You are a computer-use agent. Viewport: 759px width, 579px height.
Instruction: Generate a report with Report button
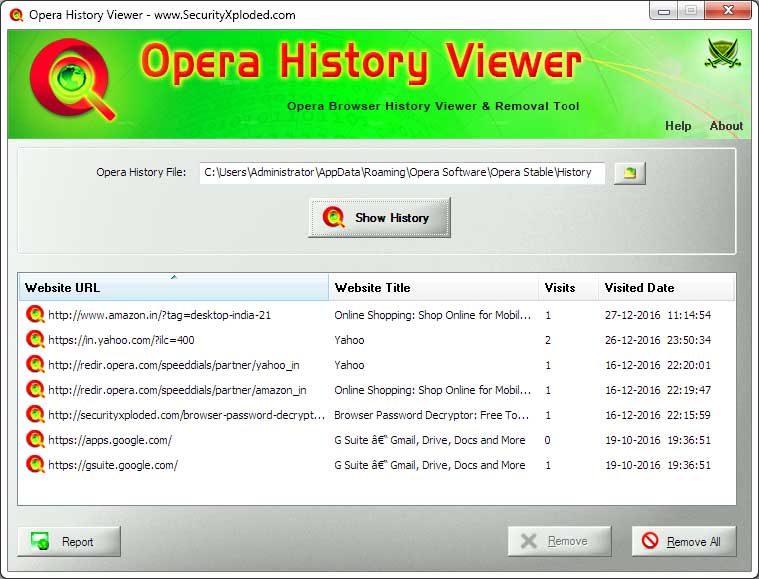point(69,541)
